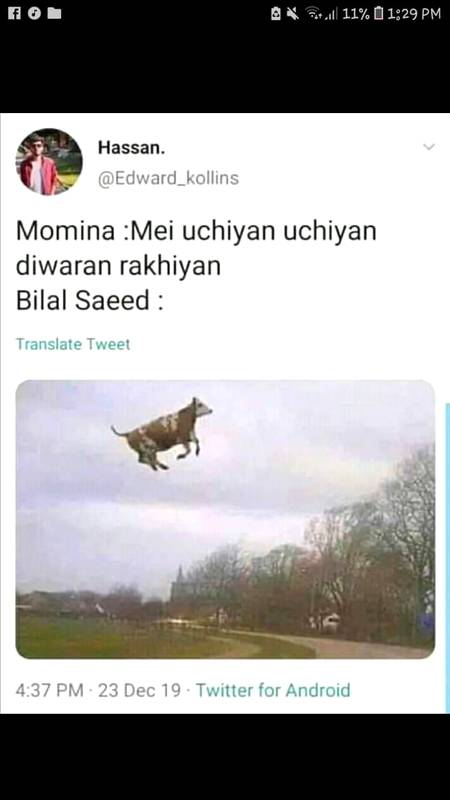Viewport: 450px width, 800px height.
Task: Open the tweet options chevron dropdown
Action: click(429, 147)
